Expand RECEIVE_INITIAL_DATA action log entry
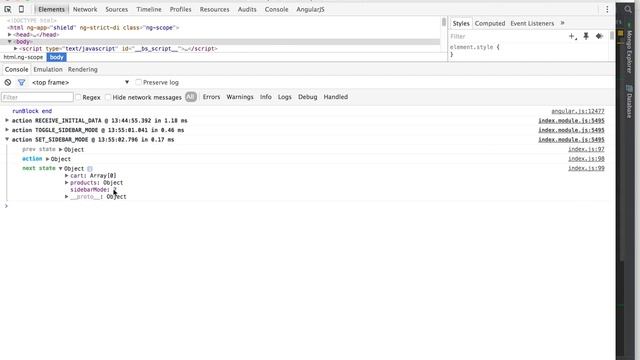Image resolution: width=640 pixels, height=360 pixels. pyautogui.click(x=7, y=120)
